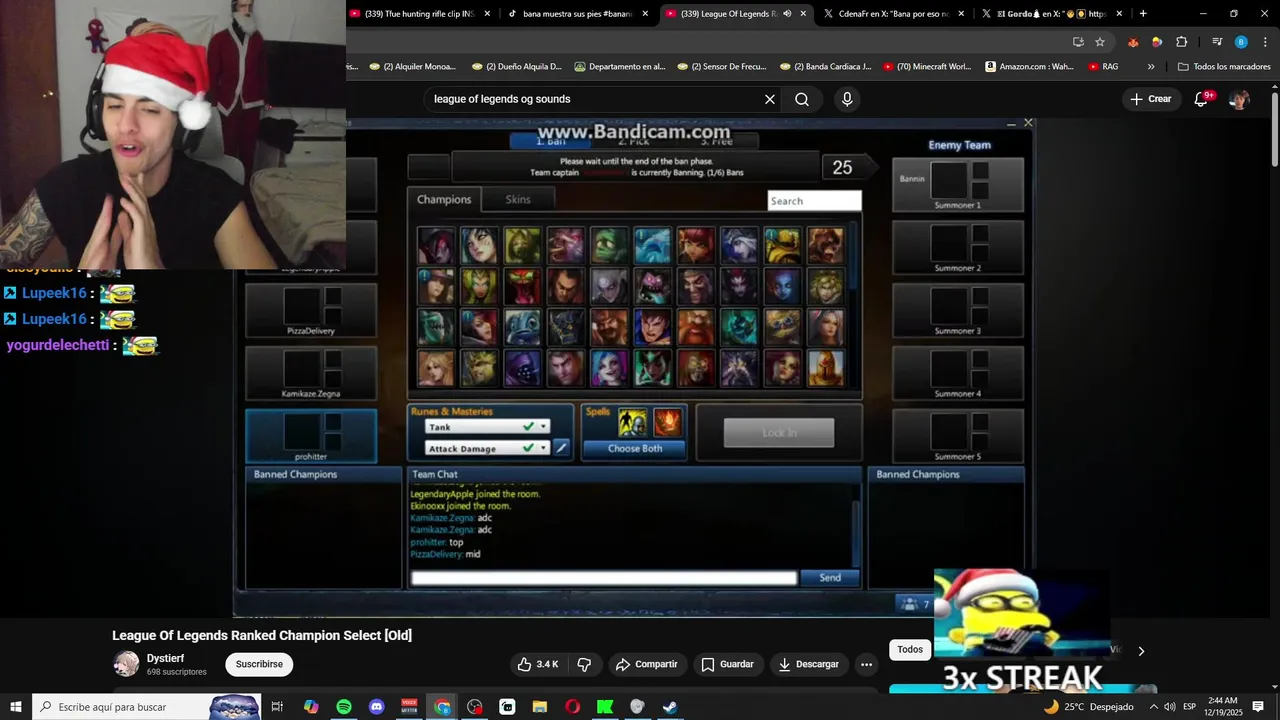Open the Dystierf channel name link
The height and width of the screenshot is (720, 1280).
point(166,658)
